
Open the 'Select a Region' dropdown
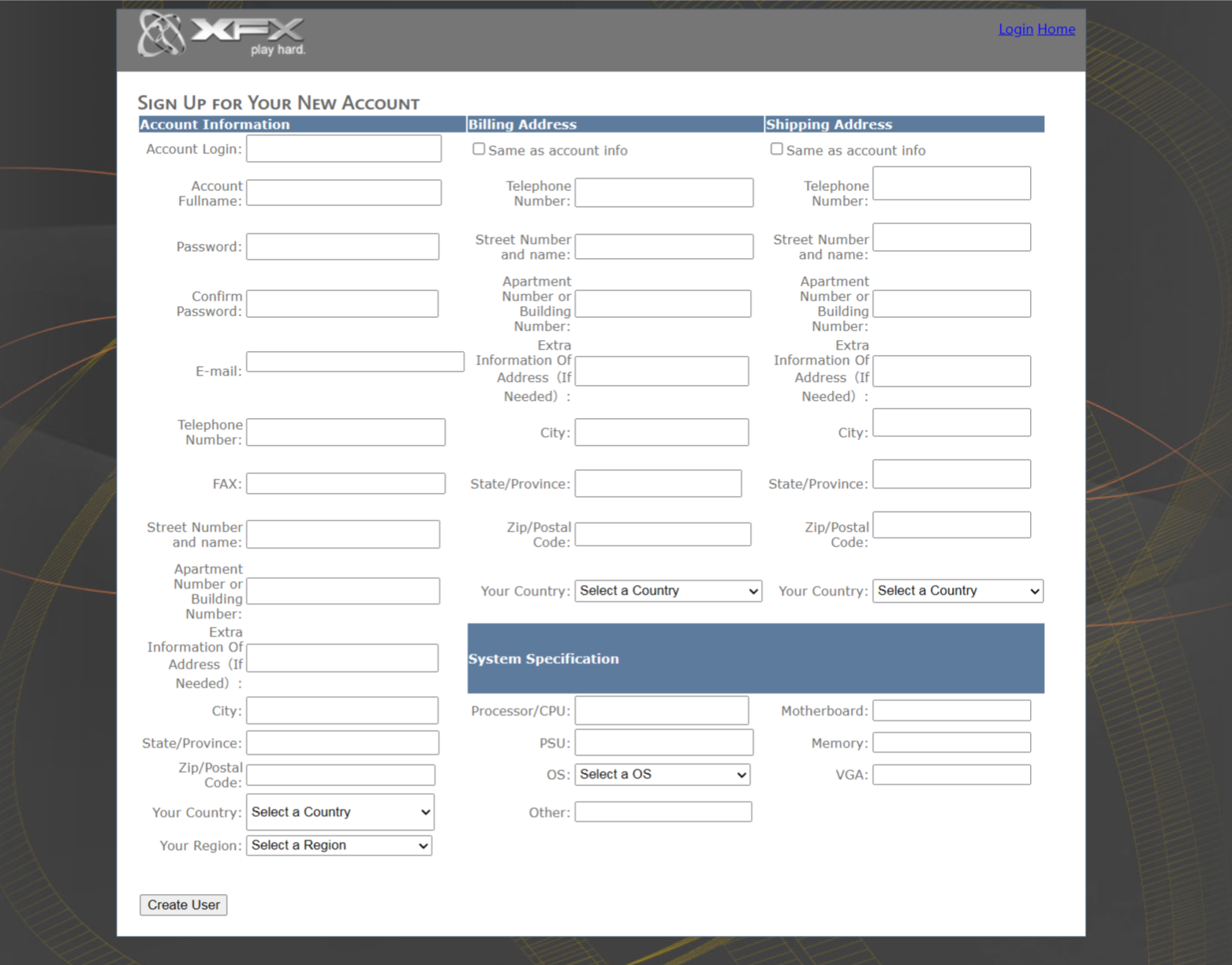339,846
